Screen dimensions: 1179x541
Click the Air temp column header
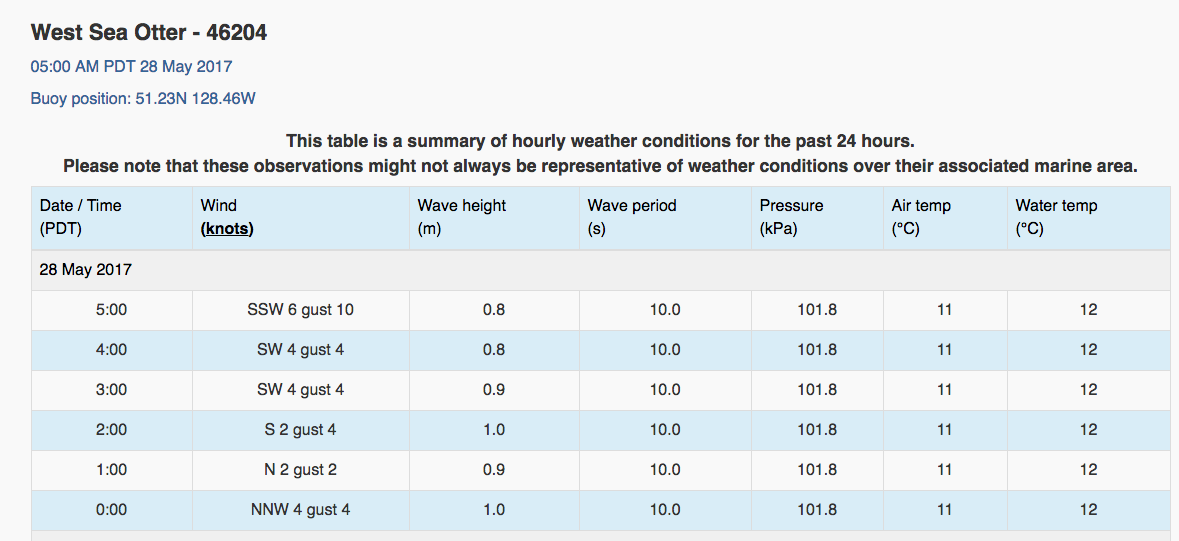945,218
